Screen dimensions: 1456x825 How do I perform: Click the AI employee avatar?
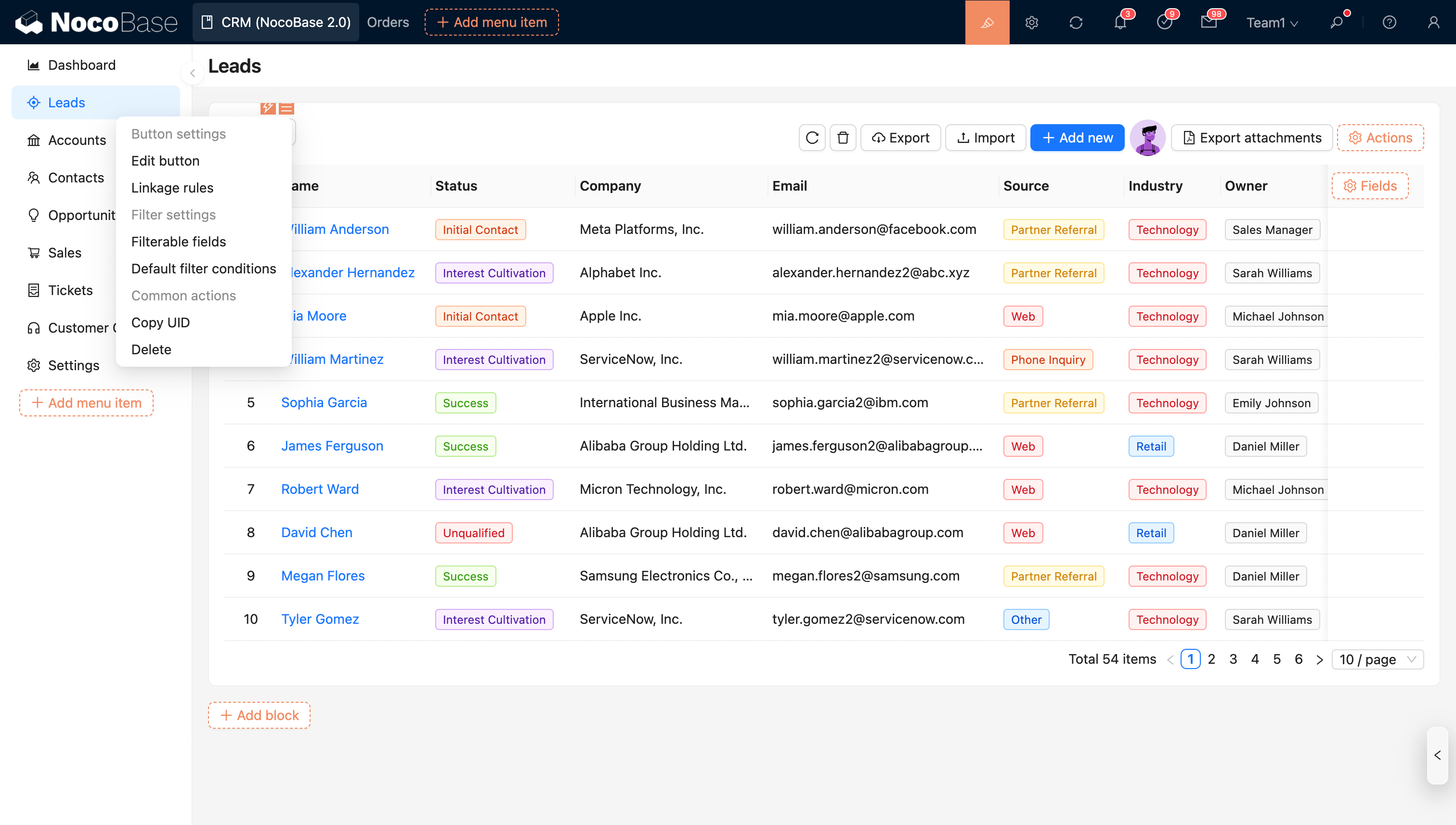(1148, 138)
